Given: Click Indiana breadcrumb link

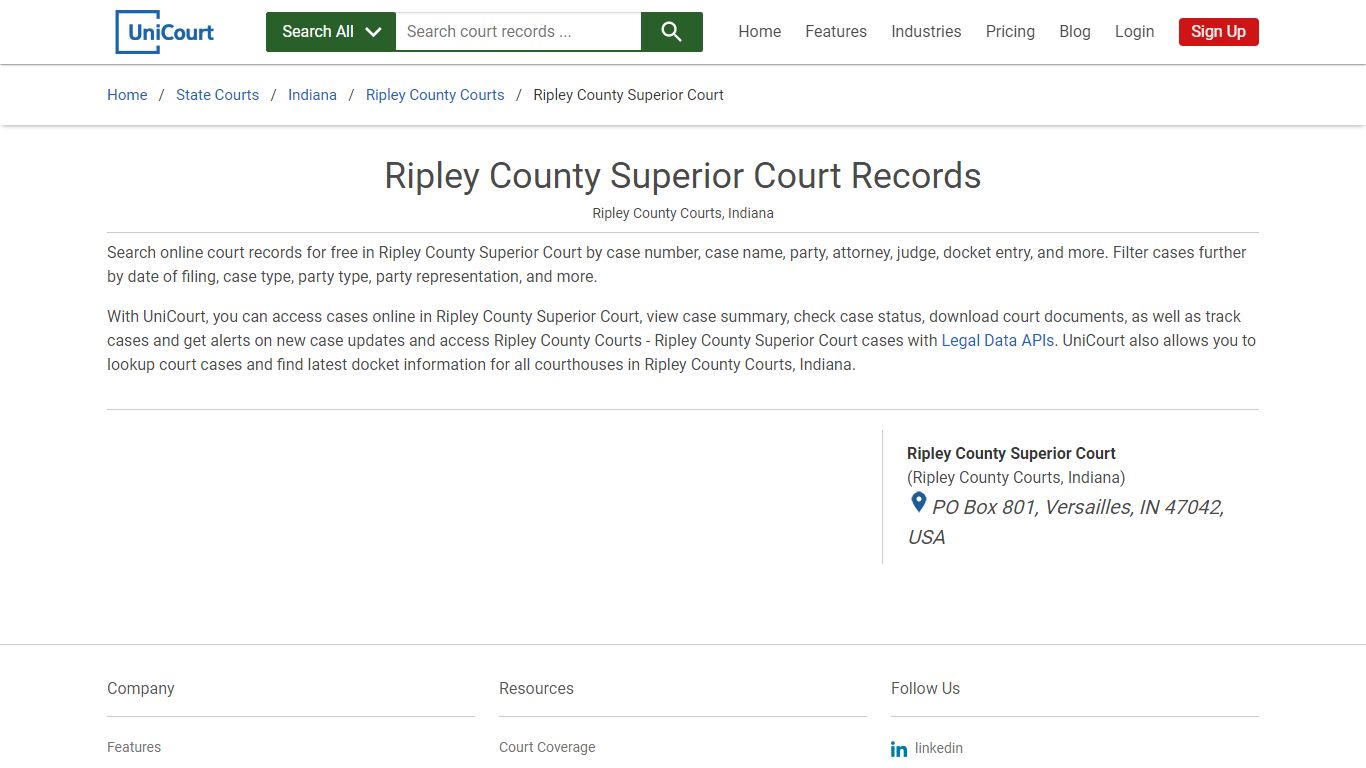Looking at the screenshot, I should click(312, 95).
